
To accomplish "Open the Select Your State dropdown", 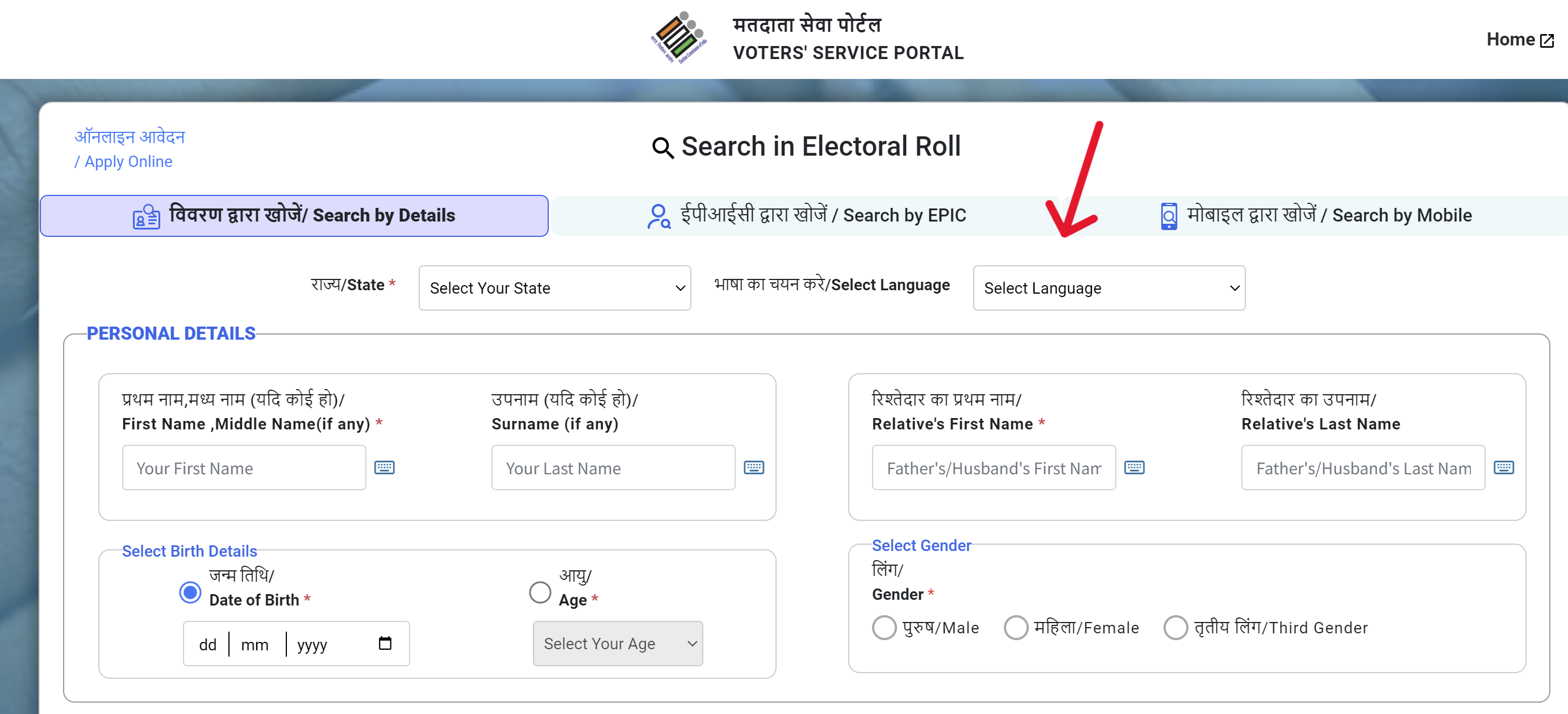I will point(554,287).
